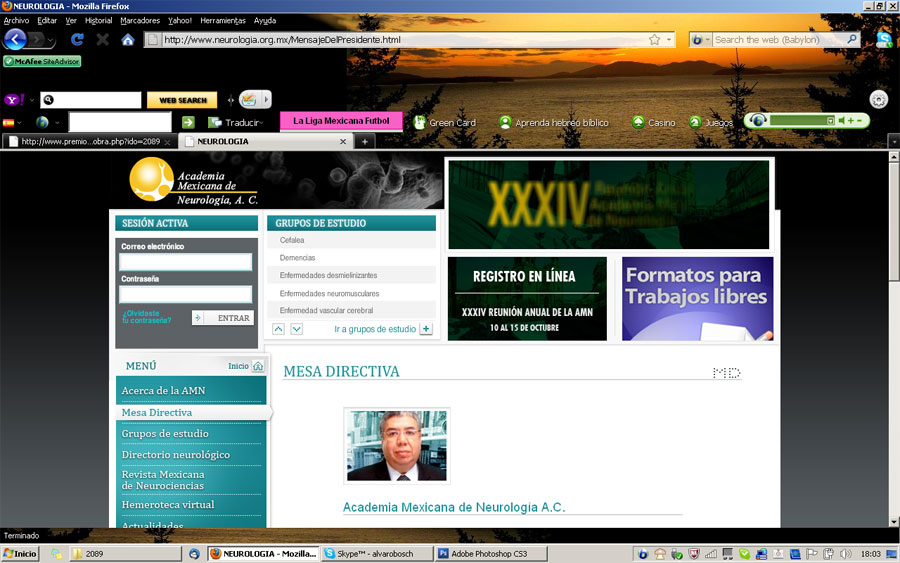Image resolution: width=900 pixels, height=563 pixels.
Task: Click the search magnifier in Babylon box
Action: 852,40
